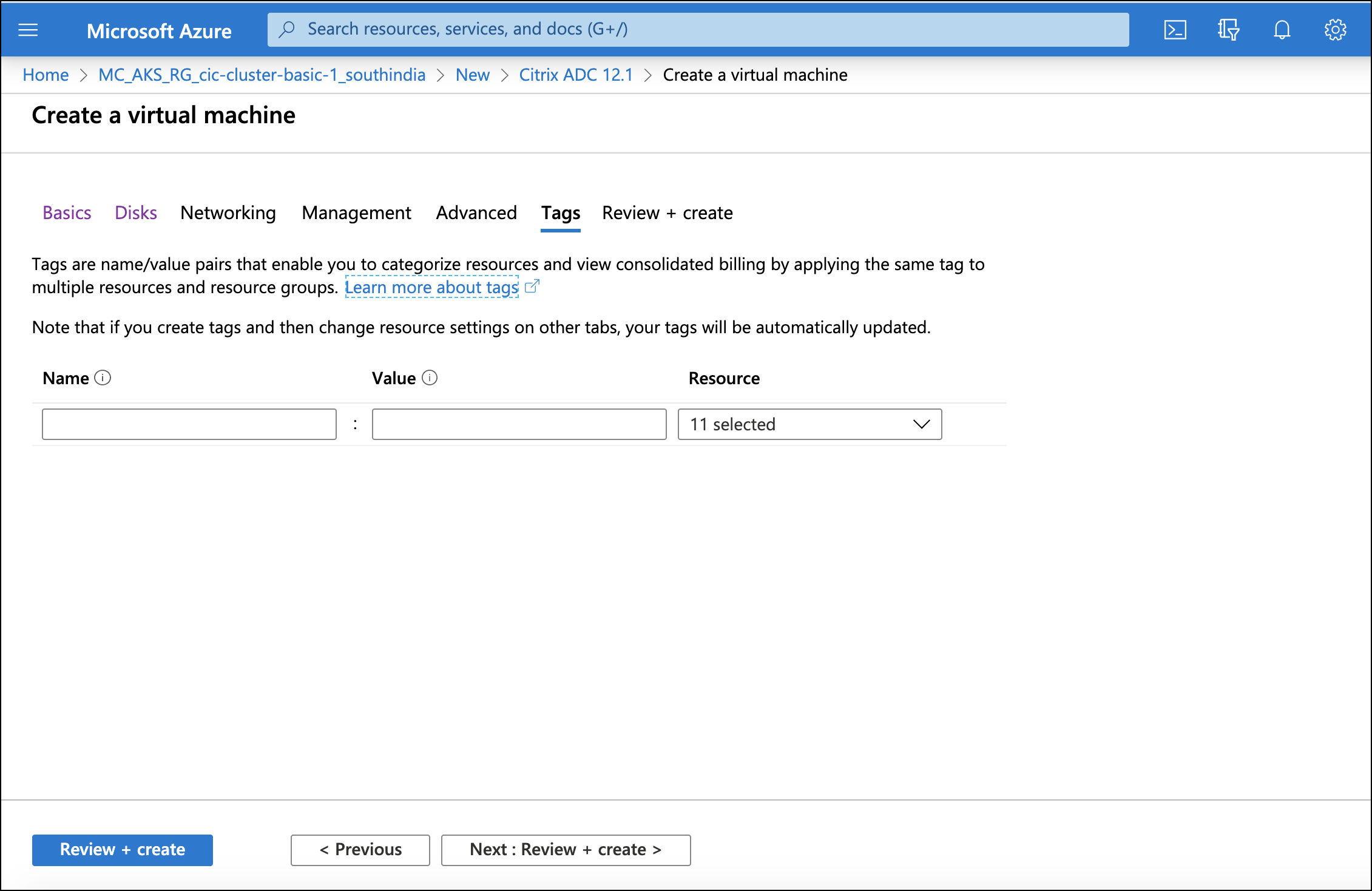1372x891 pixels.
Task: Click the Name input field for tag
Action: [190, 423]
